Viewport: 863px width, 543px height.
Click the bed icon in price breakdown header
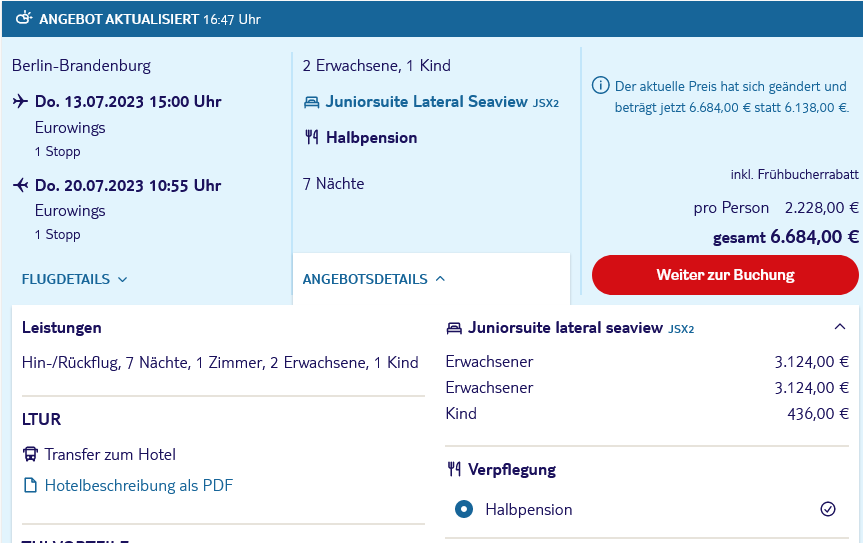point(454,328)
